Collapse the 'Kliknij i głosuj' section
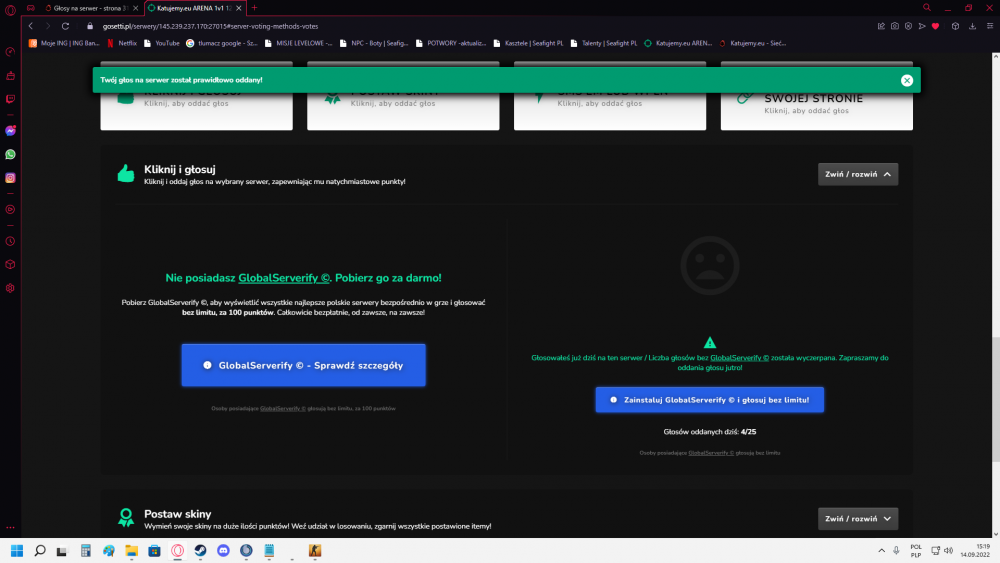Image resolution: width=1000 pixels, height=563 pixels. 858,174
